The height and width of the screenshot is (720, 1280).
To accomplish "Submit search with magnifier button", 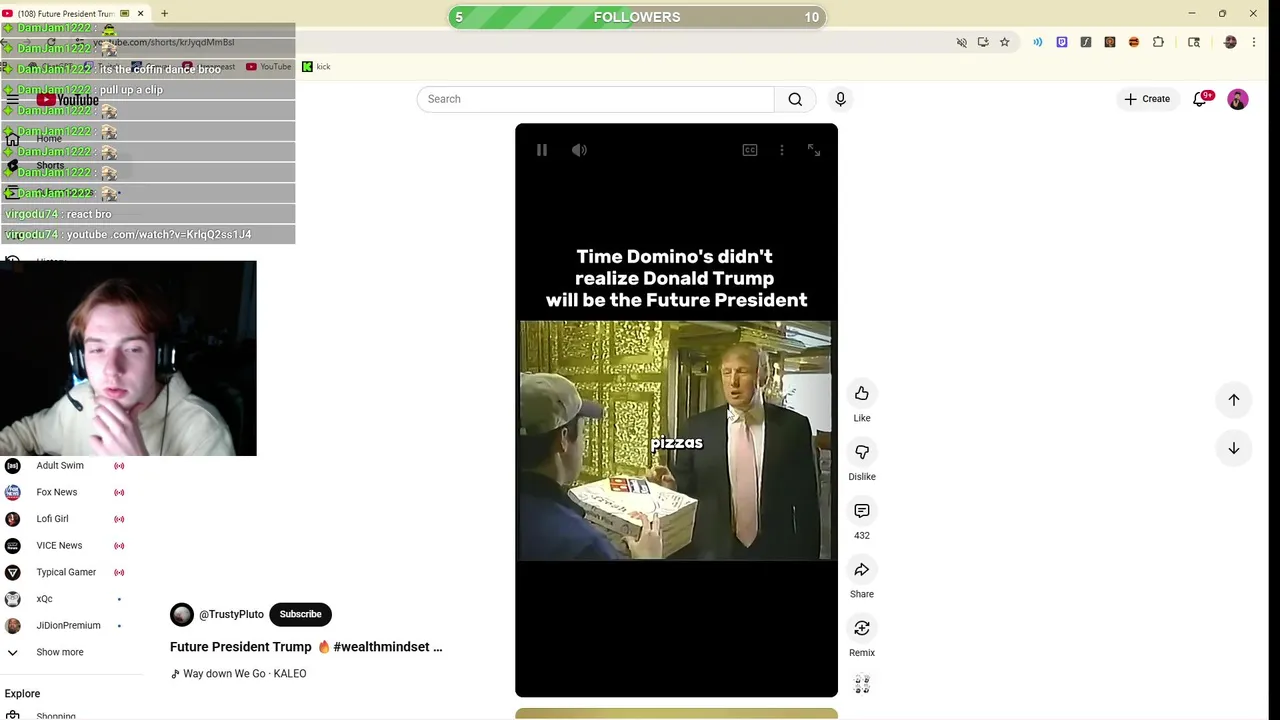I will pos(795,99).
